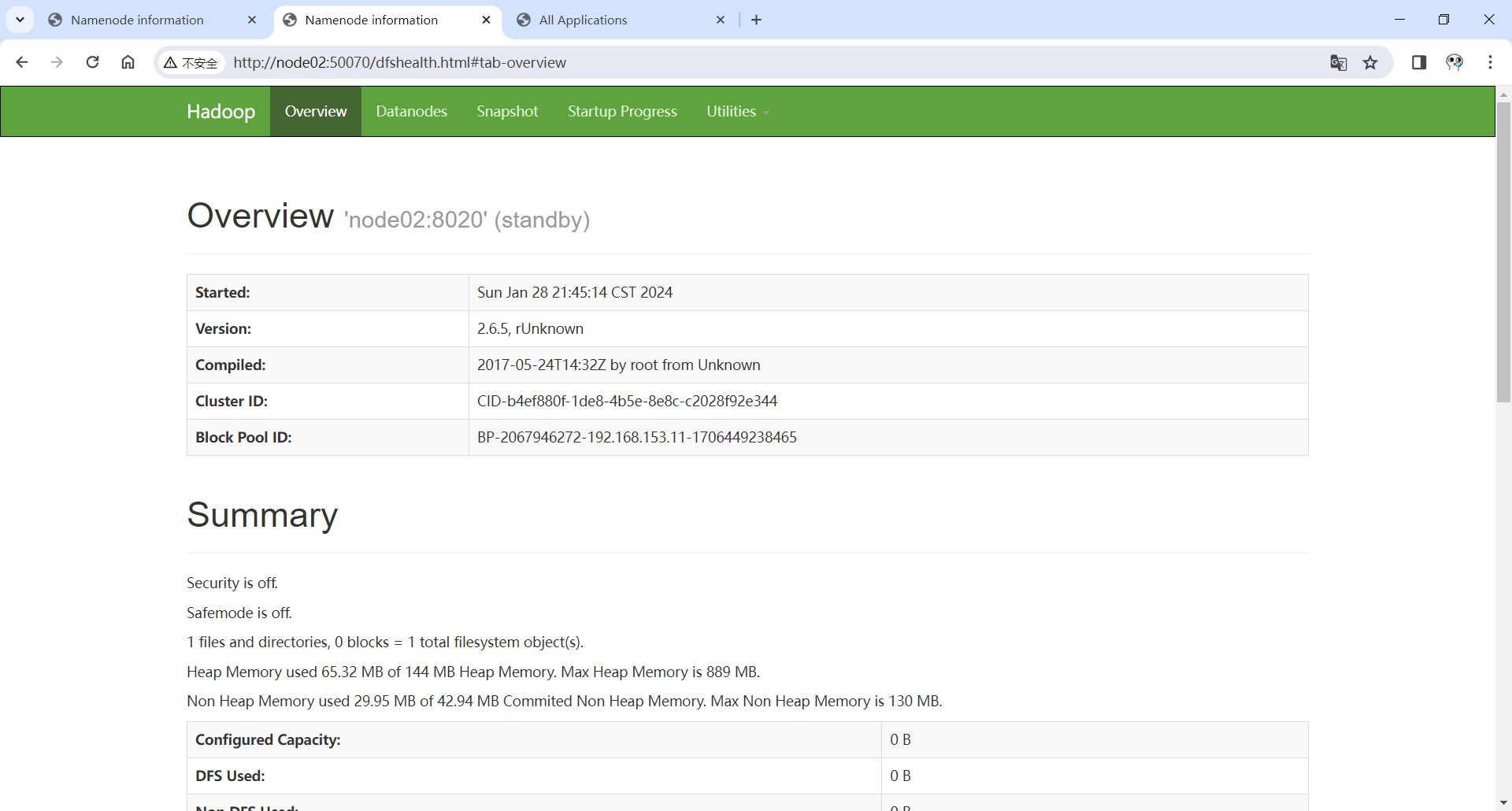Image resolution: width=1512 pixels, height=811 pixels.
Task: Bookmark this page with the star icon
Action: click(x=1370, y=62)
